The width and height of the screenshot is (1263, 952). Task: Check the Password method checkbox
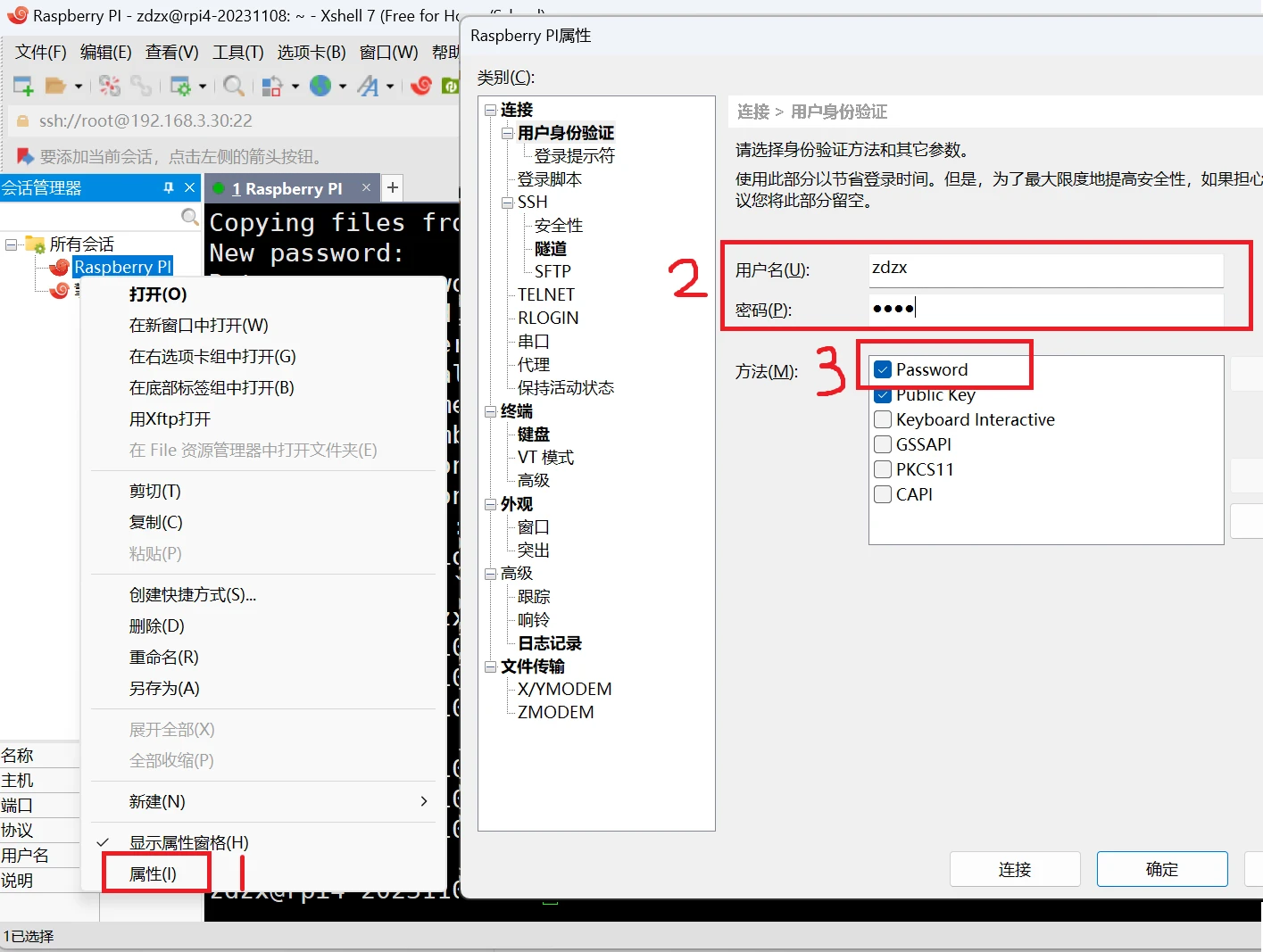[883, 369]
